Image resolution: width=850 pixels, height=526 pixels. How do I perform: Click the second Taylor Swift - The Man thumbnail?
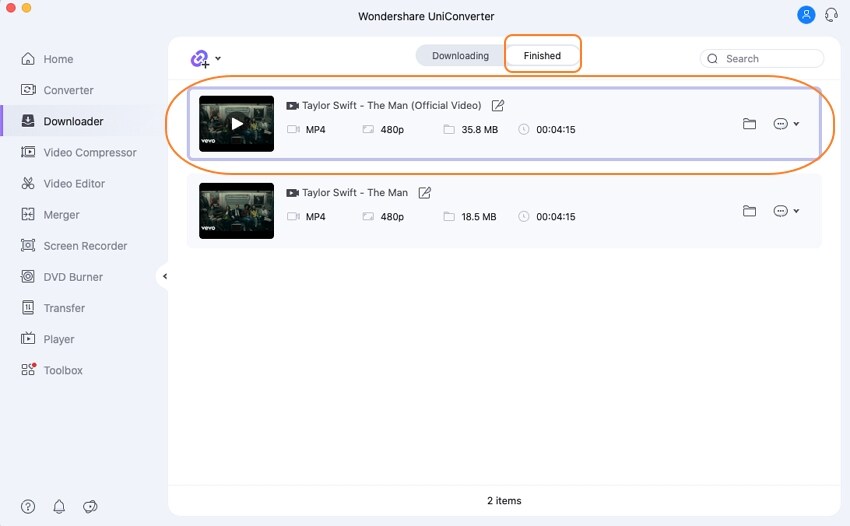click(236, 211)
